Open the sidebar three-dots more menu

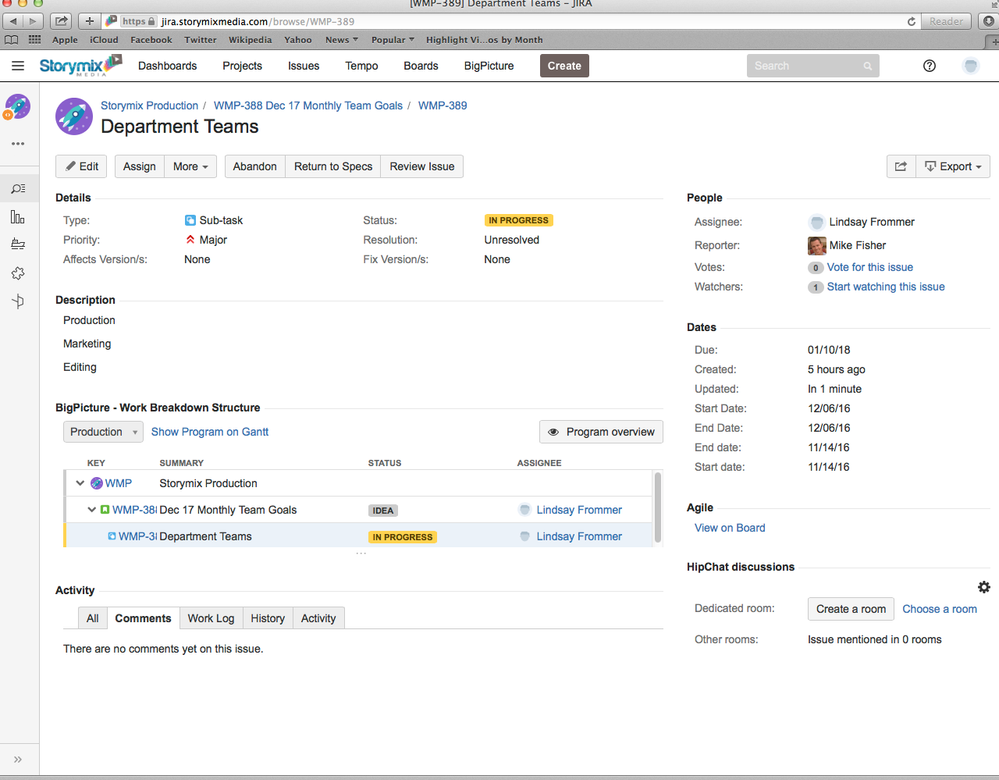click(x=18, y=143)
